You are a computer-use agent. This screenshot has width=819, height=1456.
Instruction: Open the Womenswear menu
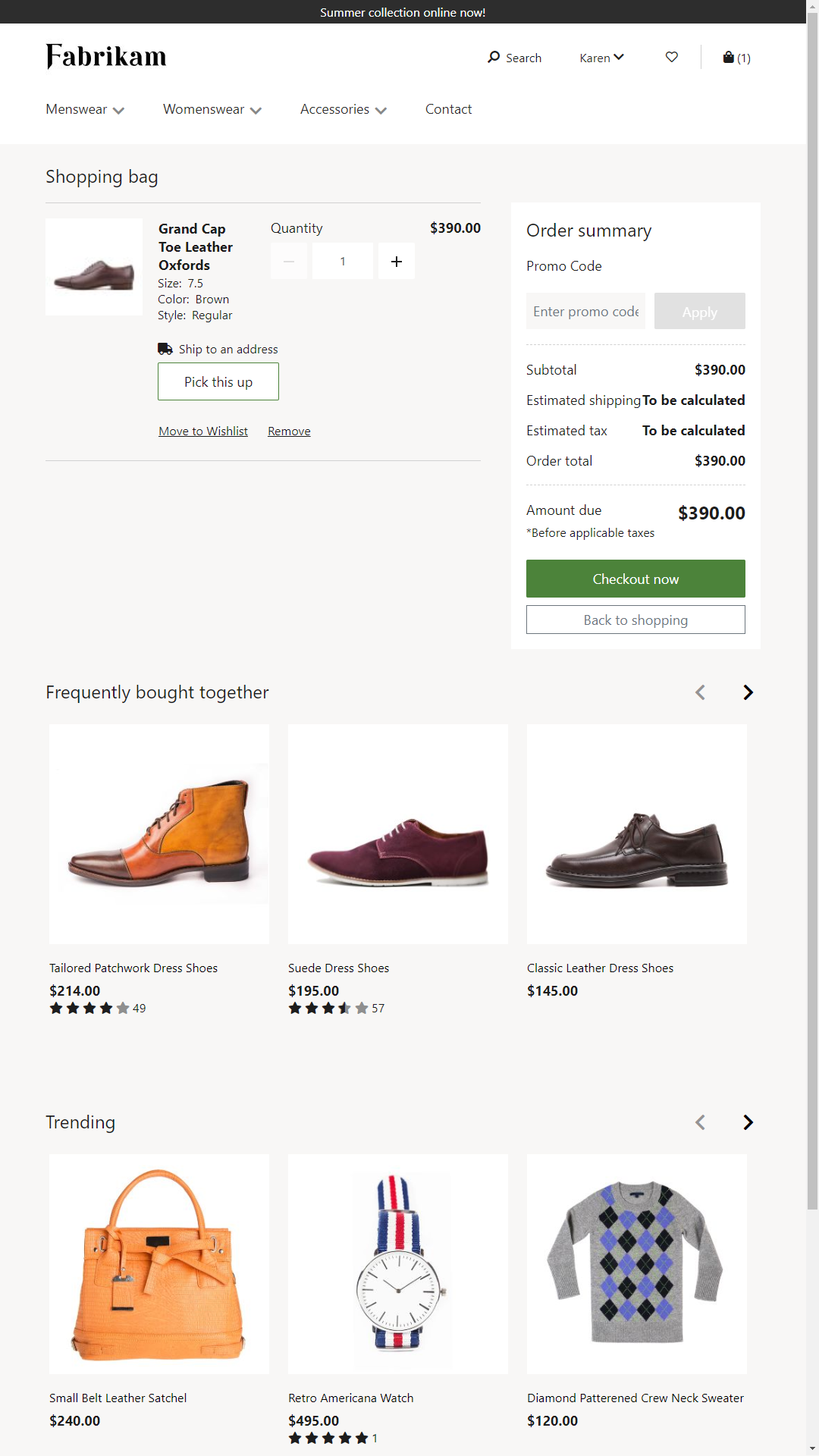click(x=212, y=109)
